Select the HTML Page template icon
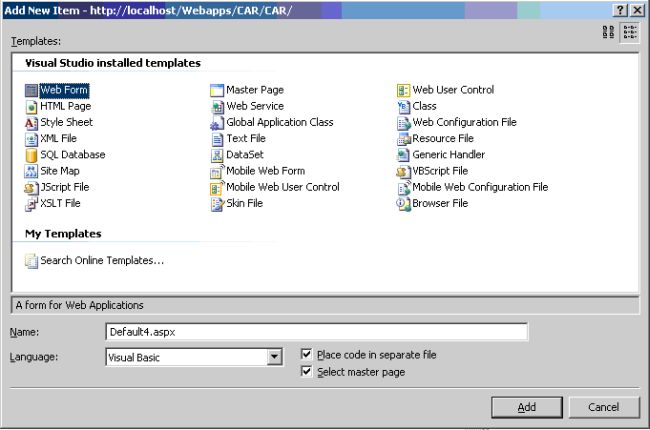650x430 pixels. [x=31, y=107]
